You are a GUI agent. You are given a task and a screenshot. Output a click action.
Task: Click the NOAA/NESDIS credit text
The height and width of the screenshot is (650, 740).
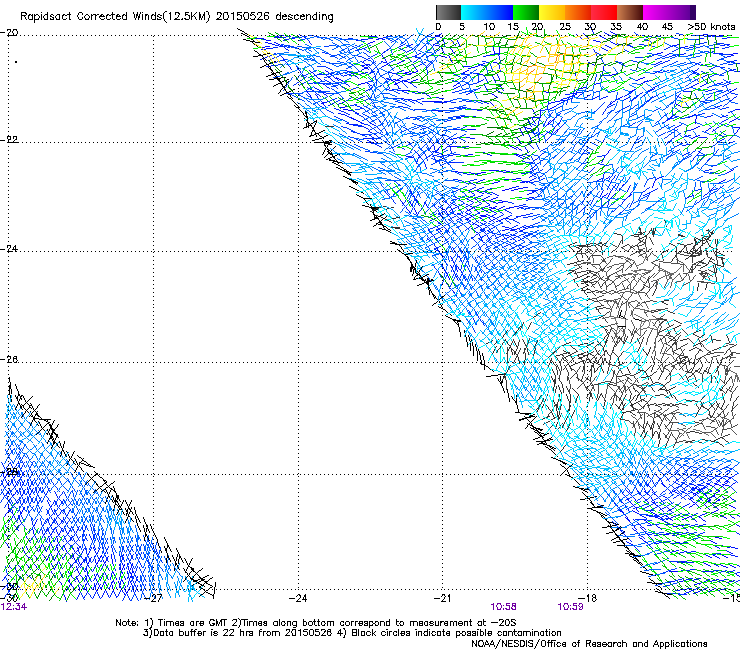tap(589, 644)
